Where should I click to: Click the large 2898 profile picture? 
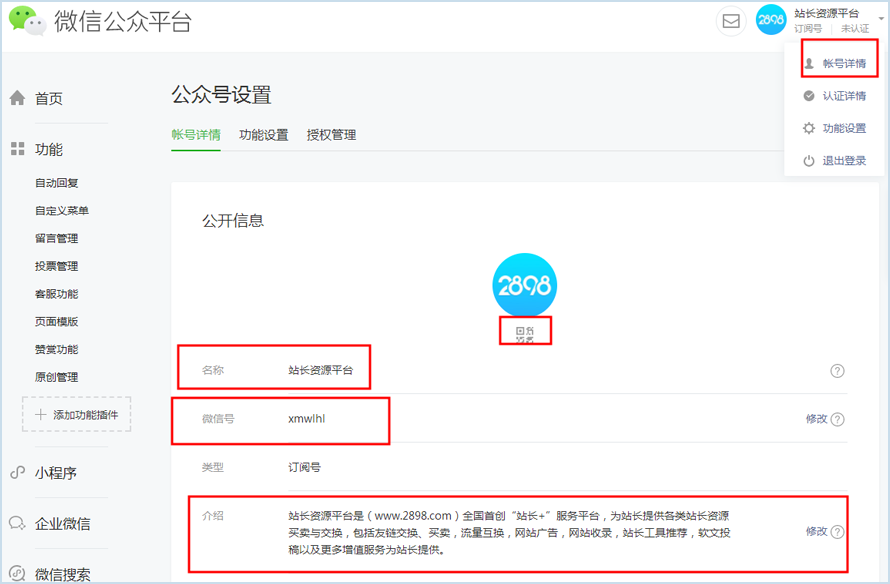(x=524, y=285)
